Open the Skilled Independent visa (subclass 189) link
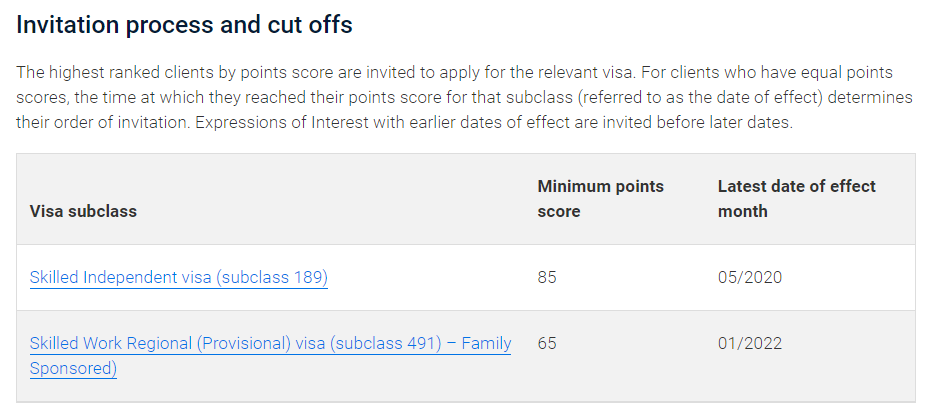The width and height of the screenshot is (925, 414). [x=179, y=277]
